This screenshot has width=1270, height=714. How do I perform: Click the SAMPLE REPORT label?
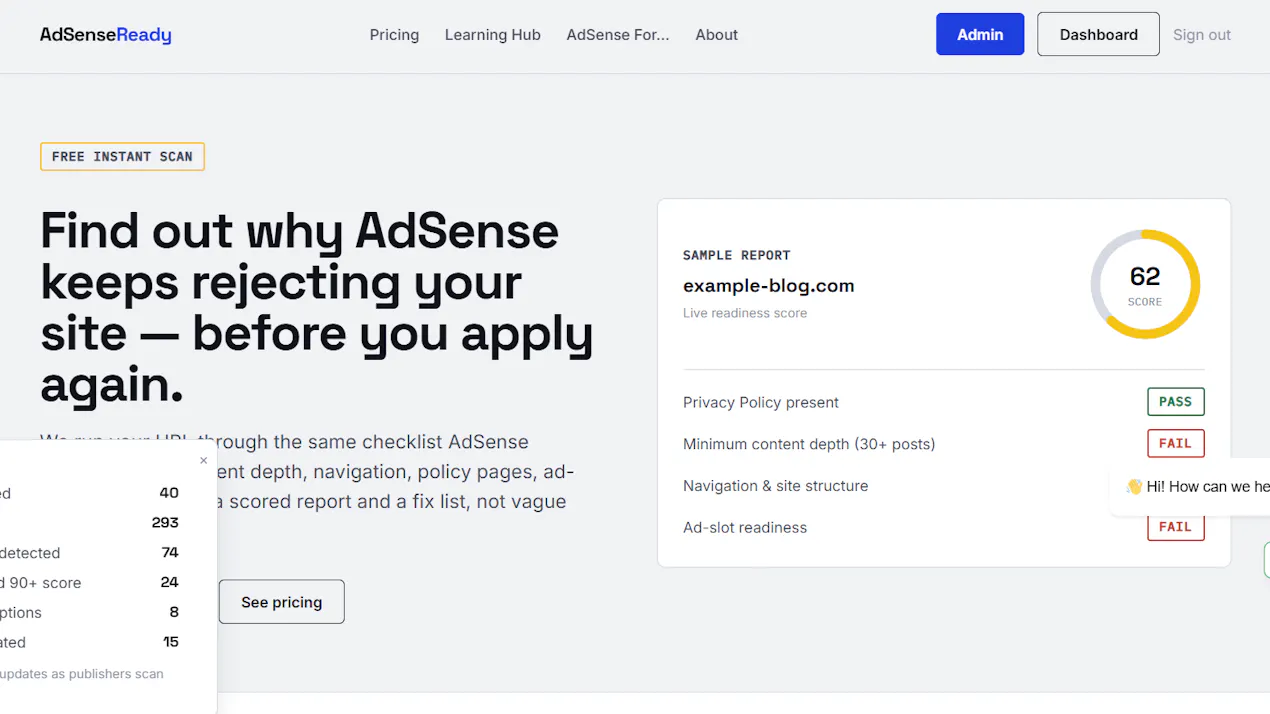tap(736, 255)
